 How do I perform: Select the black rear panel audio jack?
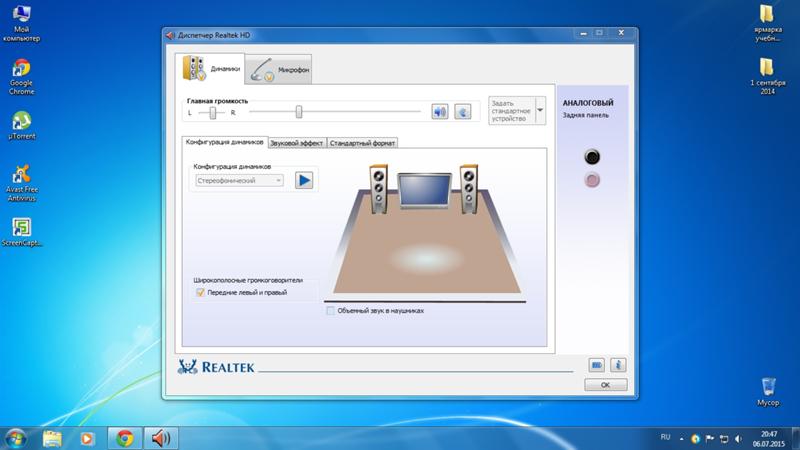[x=592, y=157]
